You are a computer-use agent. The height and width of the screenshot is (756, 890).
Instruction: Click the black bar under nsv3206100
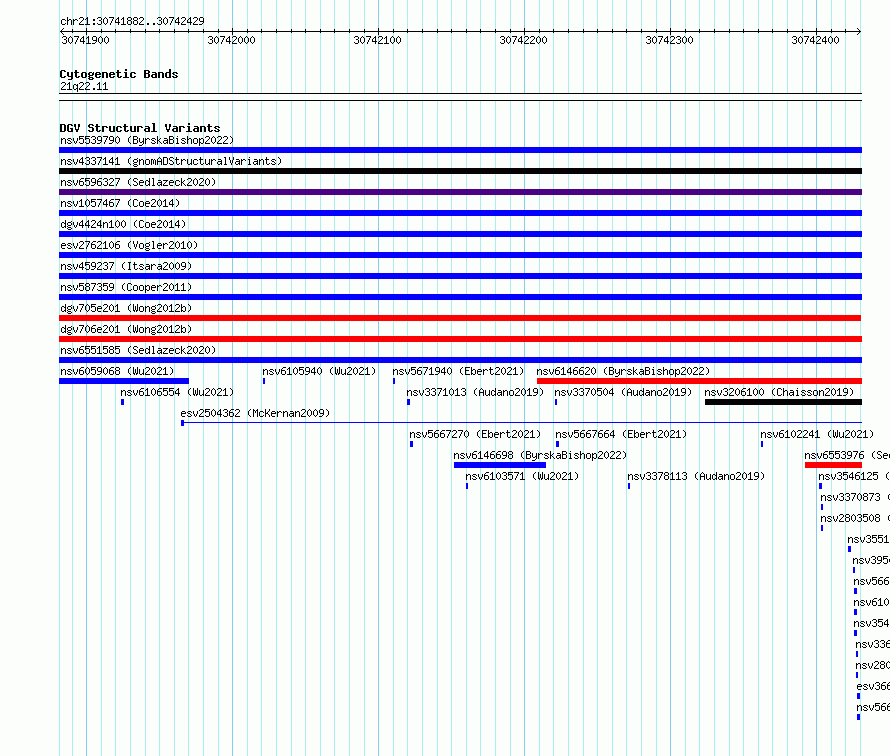point(783,402)
